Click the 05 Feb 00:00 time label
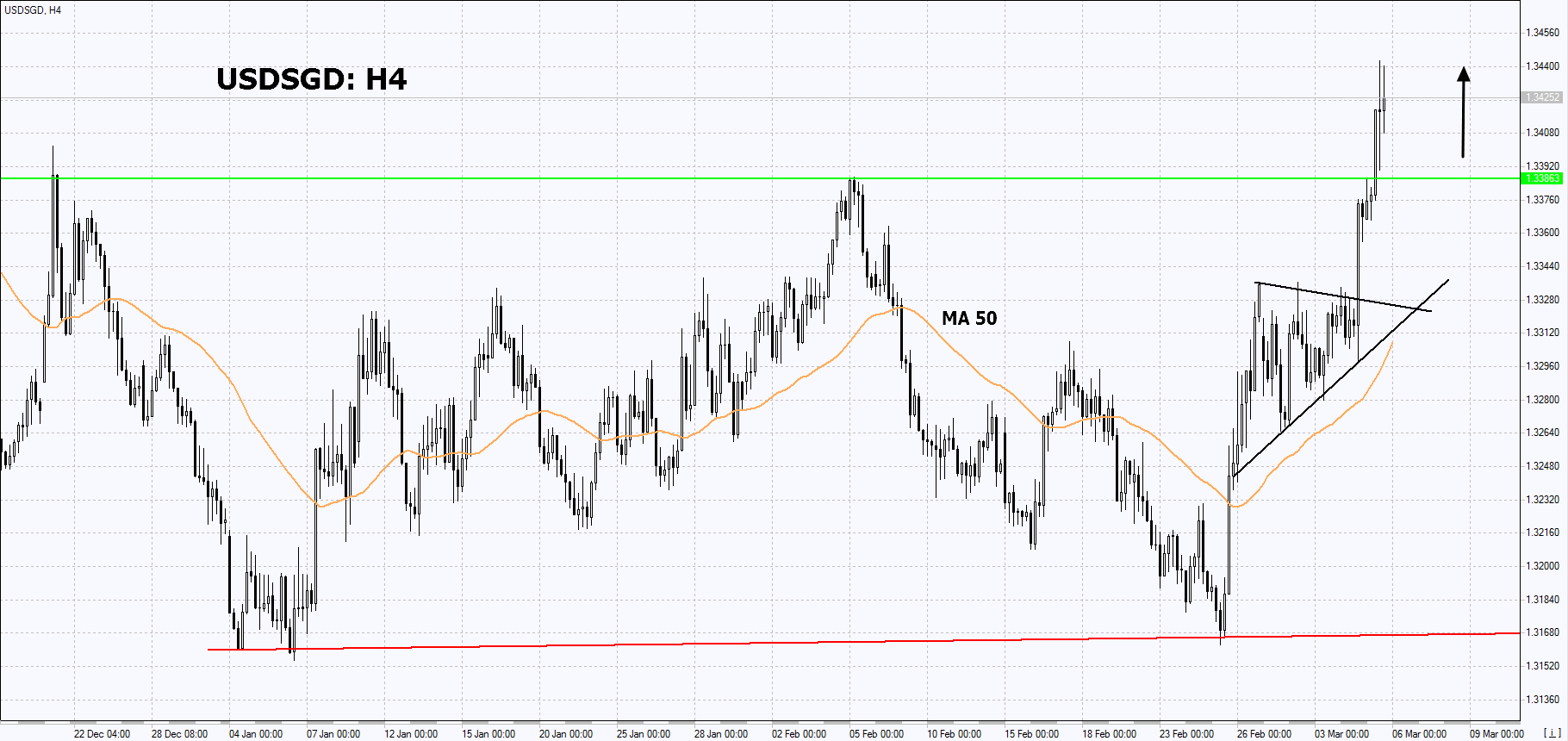 click(x=876, y=734)
